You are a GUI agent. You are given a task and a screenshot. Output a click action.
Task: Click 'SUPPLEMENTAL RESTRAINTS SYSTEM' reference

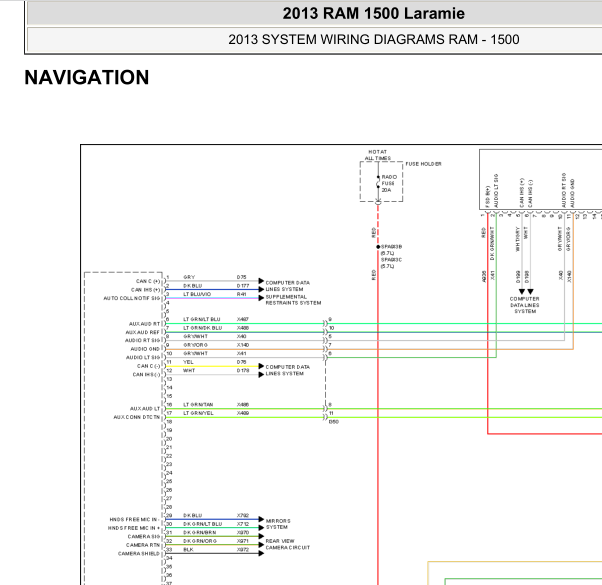[293, 300]
